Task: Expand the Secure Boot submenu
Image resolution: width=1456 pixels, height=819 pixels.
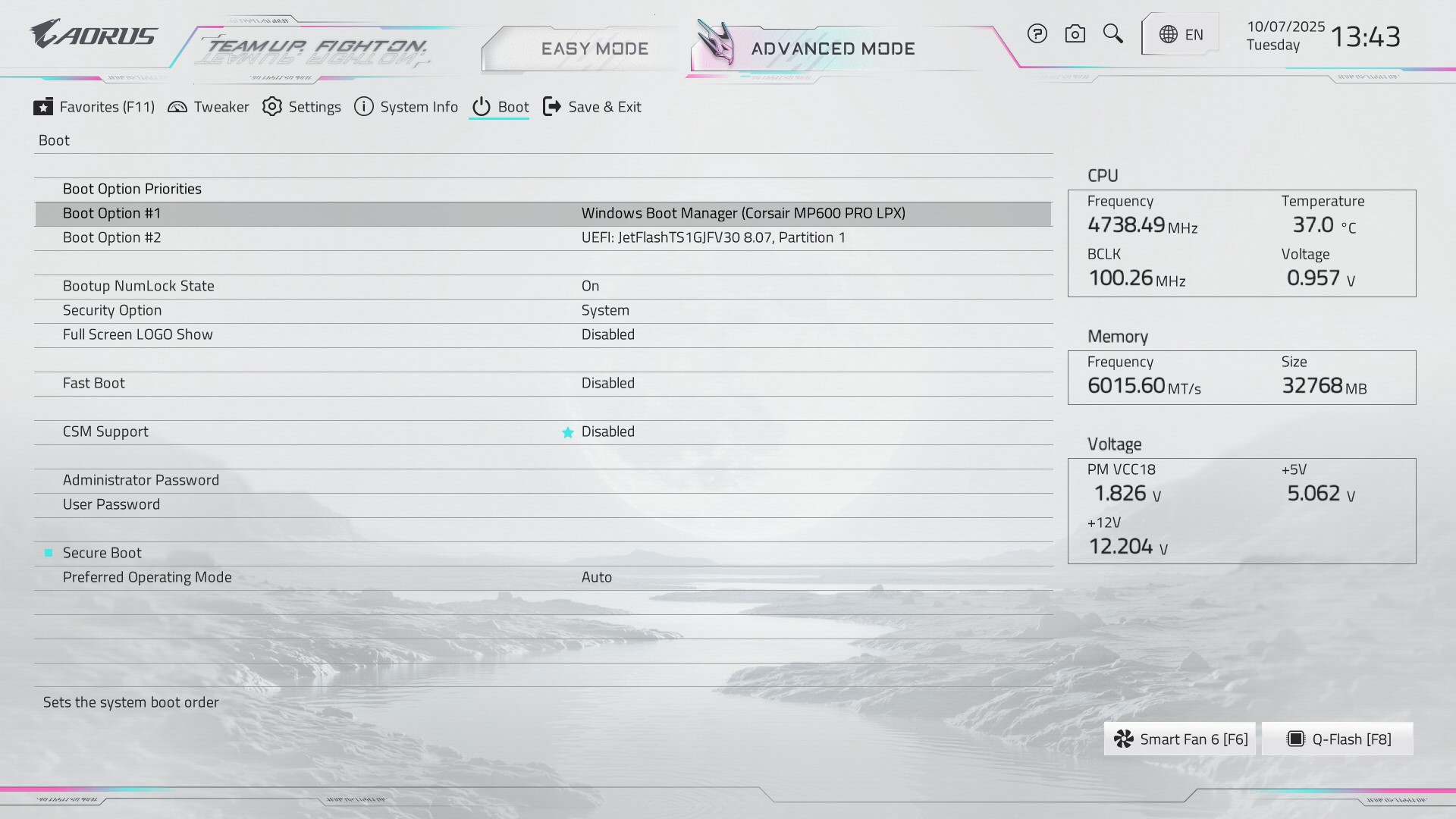Action: pyautogui.click(x=102, y=553)
